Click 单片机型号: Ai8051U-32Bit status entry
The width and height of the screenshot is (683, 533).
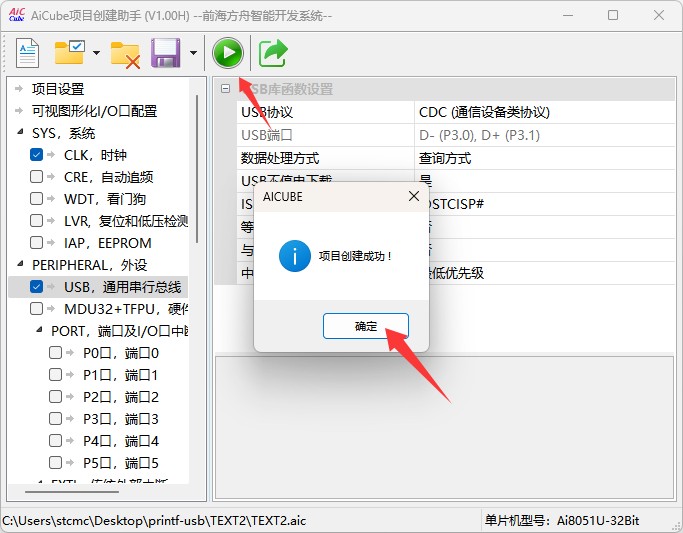pos(562,521)
